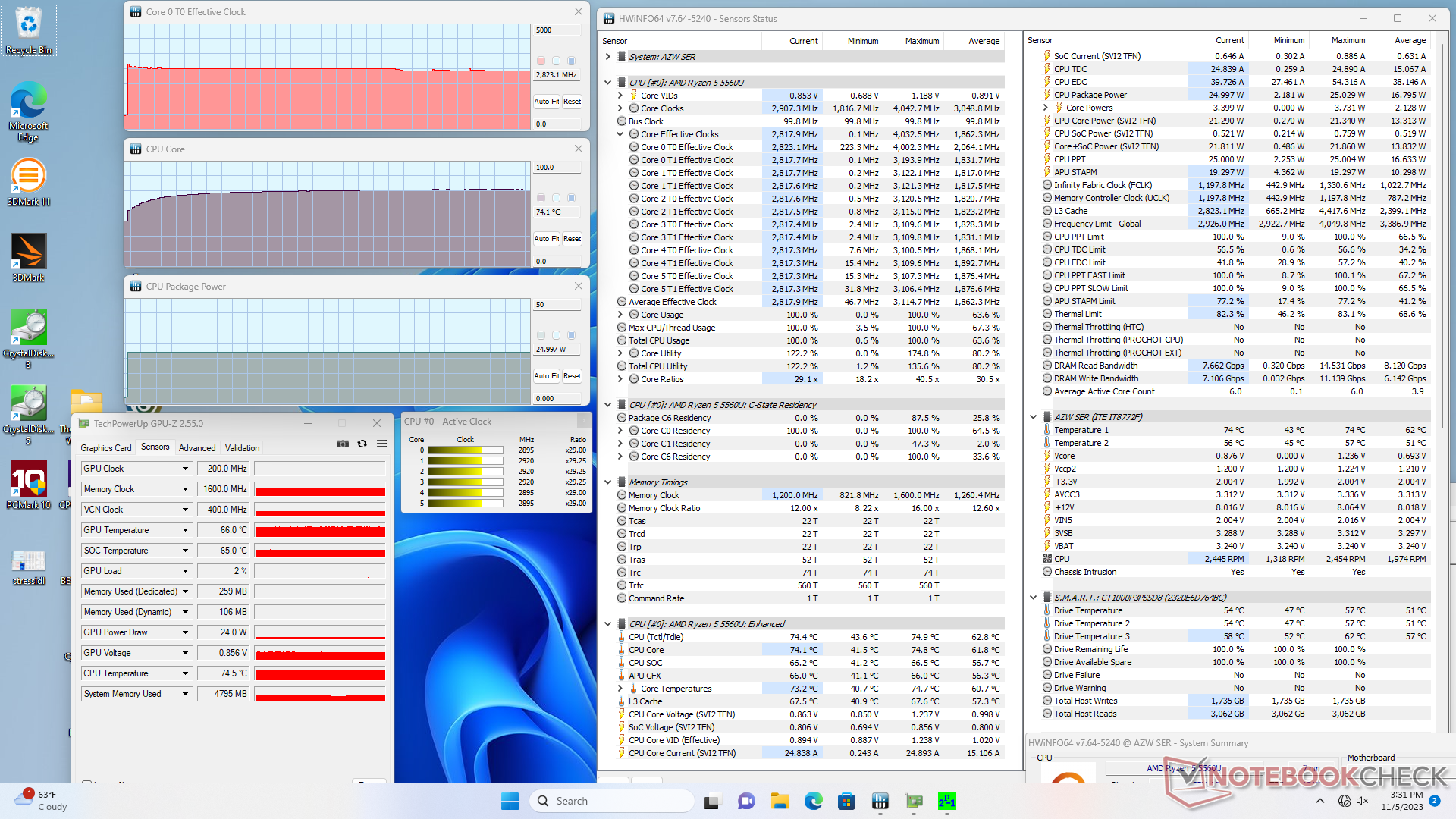
Task: Take a GPU-Z screenshot with the camera icon
Action: tap(343, 444)
